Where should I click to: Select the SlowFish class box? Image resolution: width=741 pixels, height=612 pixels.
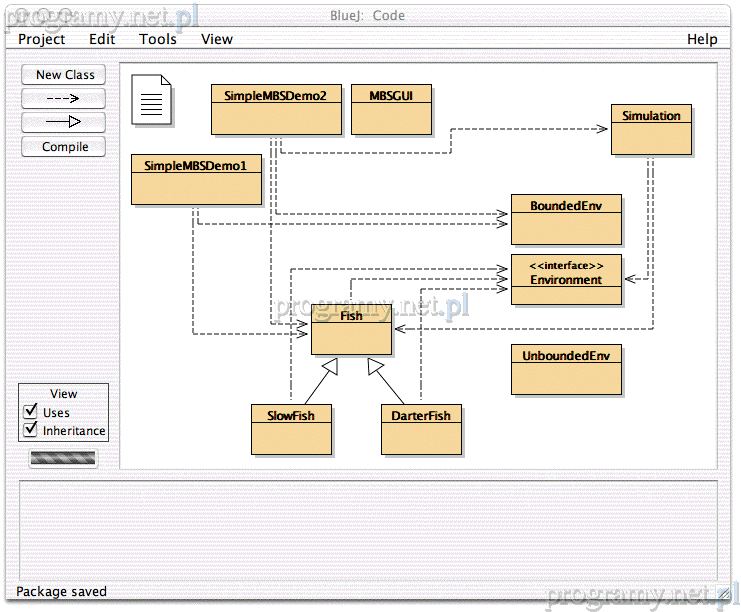pyautogui.click(x=291, y=430)
